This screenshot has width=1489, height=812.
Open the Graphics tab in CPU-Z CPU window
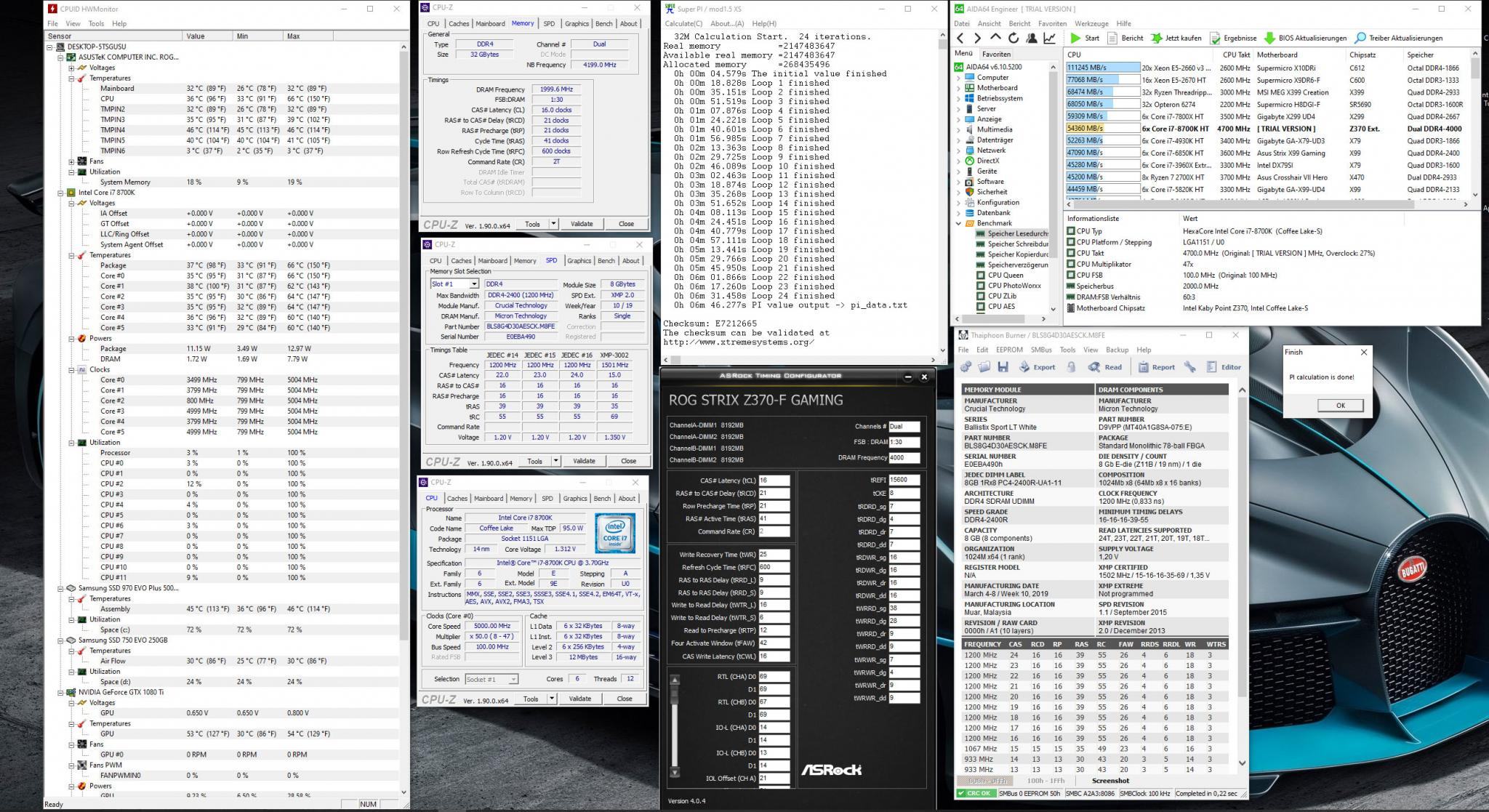(x=574, y=499)
